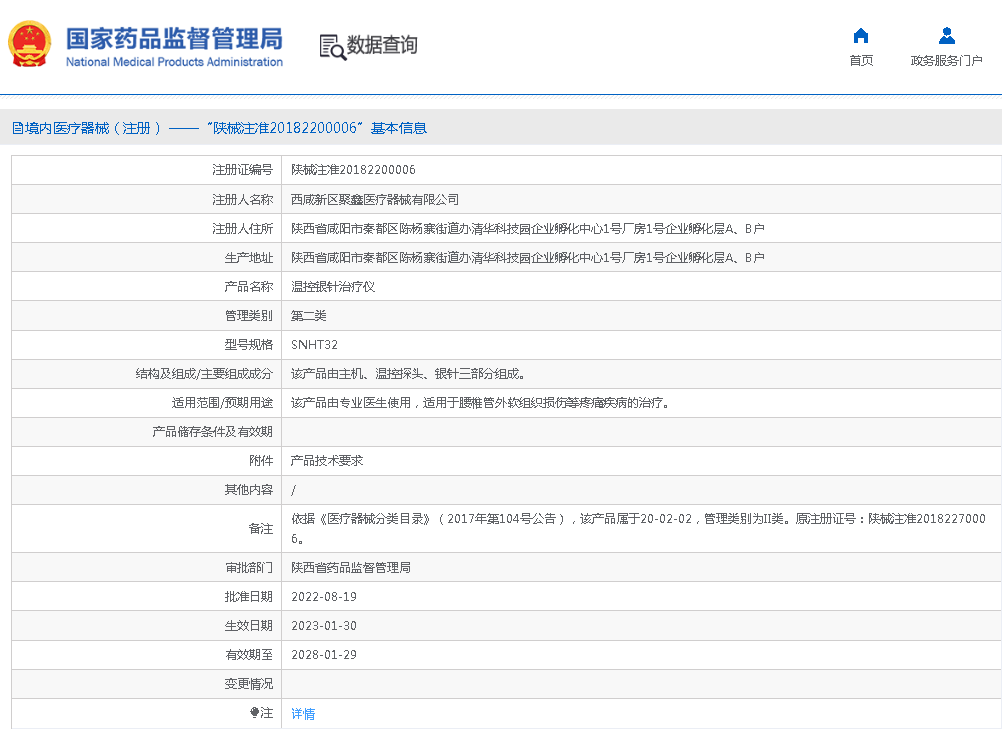Click the expiry date 2028-01-29
The width and height of the screenshot is (1002, 729).
tap(323, 655)
